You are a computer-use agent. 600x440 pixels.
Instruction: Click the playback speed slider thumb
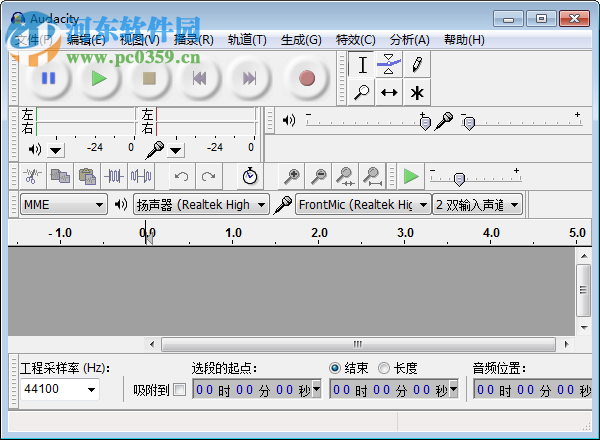pyautogui.click(x=459, y=179)
